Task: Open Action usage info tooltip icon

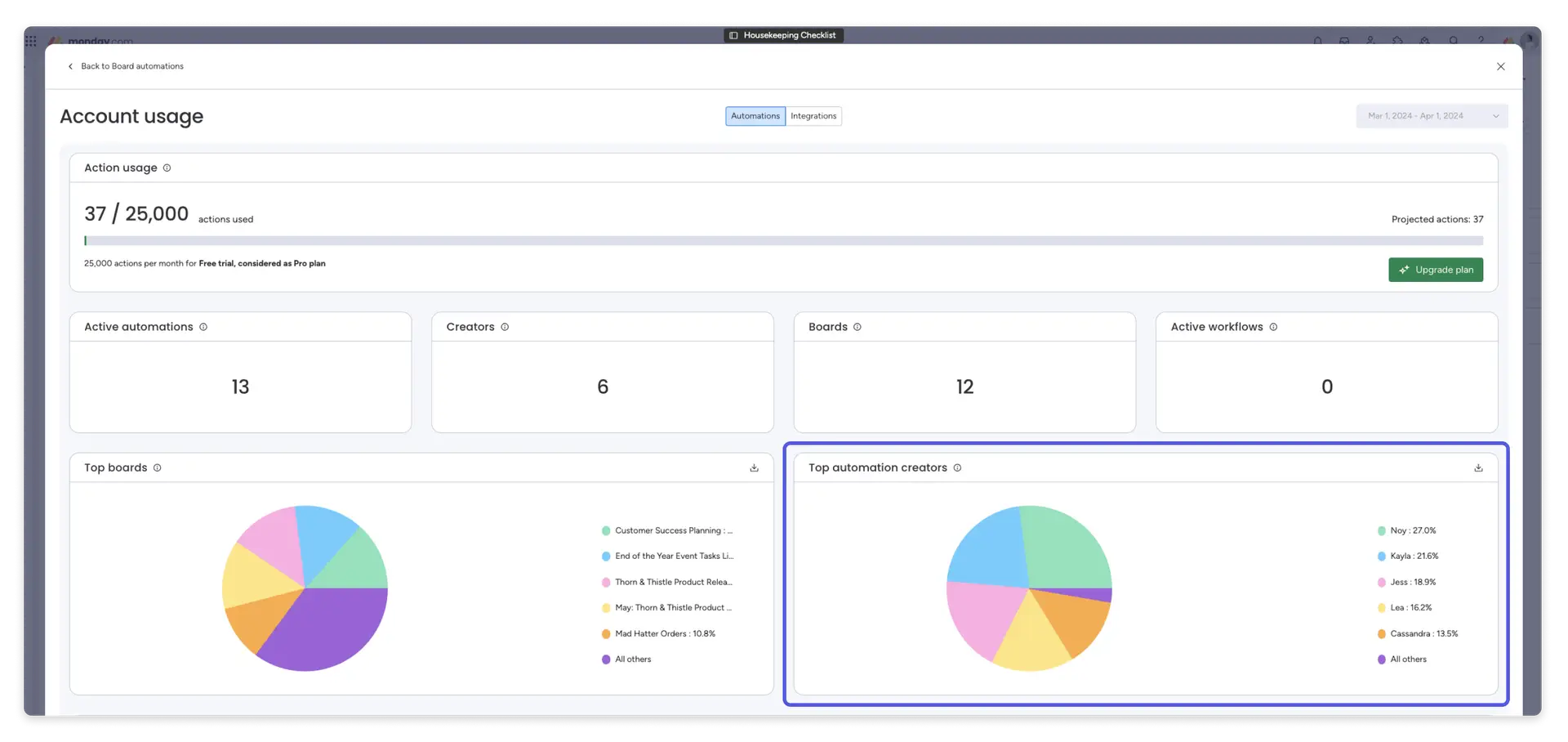Action: (167, 168)
